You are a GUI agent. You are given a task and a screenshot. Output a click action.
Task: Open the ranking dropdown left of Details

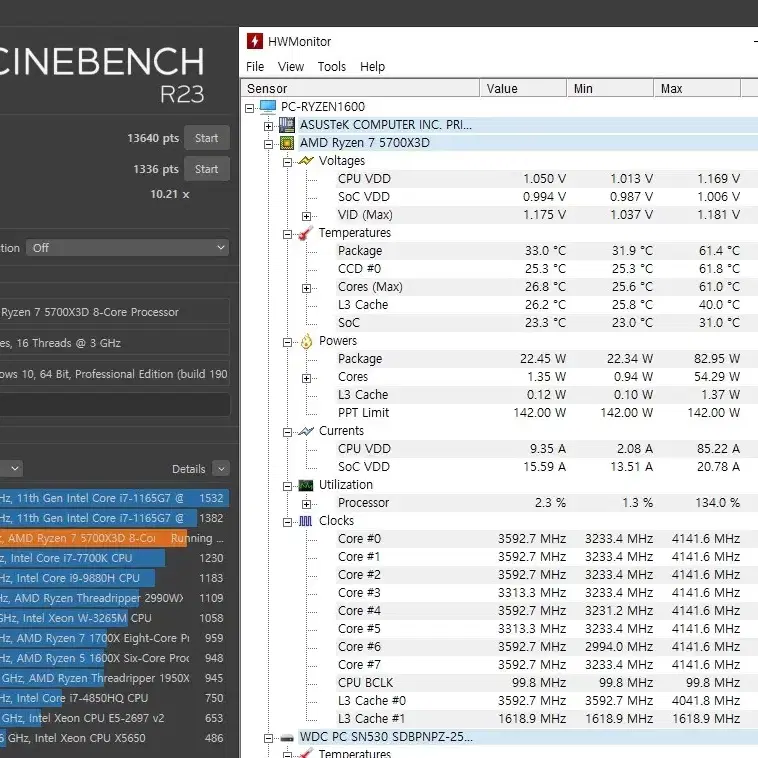pos(11,468)
